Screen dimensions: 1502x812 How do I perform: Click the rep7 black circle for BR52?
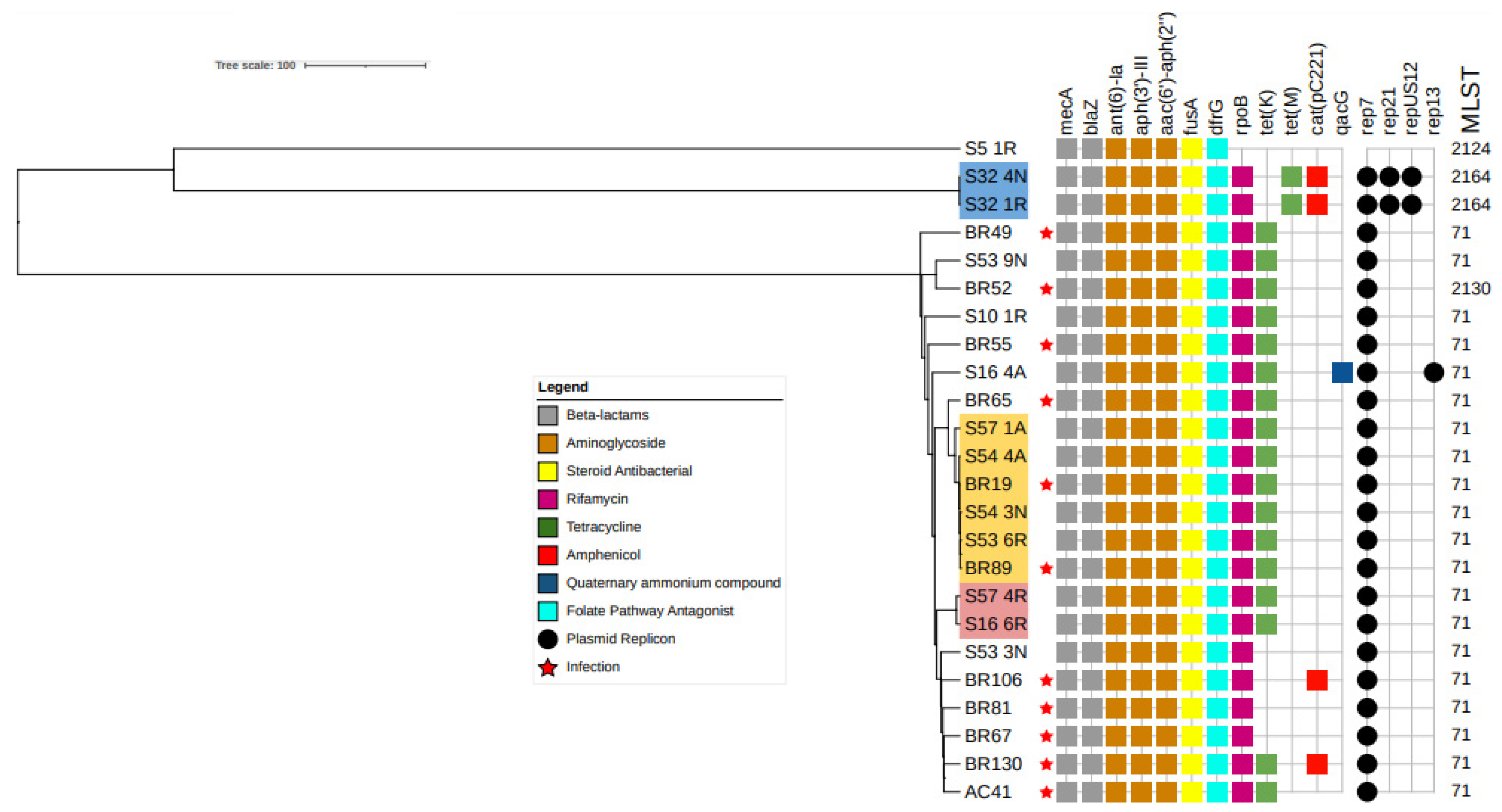[x=1367, y=289]
